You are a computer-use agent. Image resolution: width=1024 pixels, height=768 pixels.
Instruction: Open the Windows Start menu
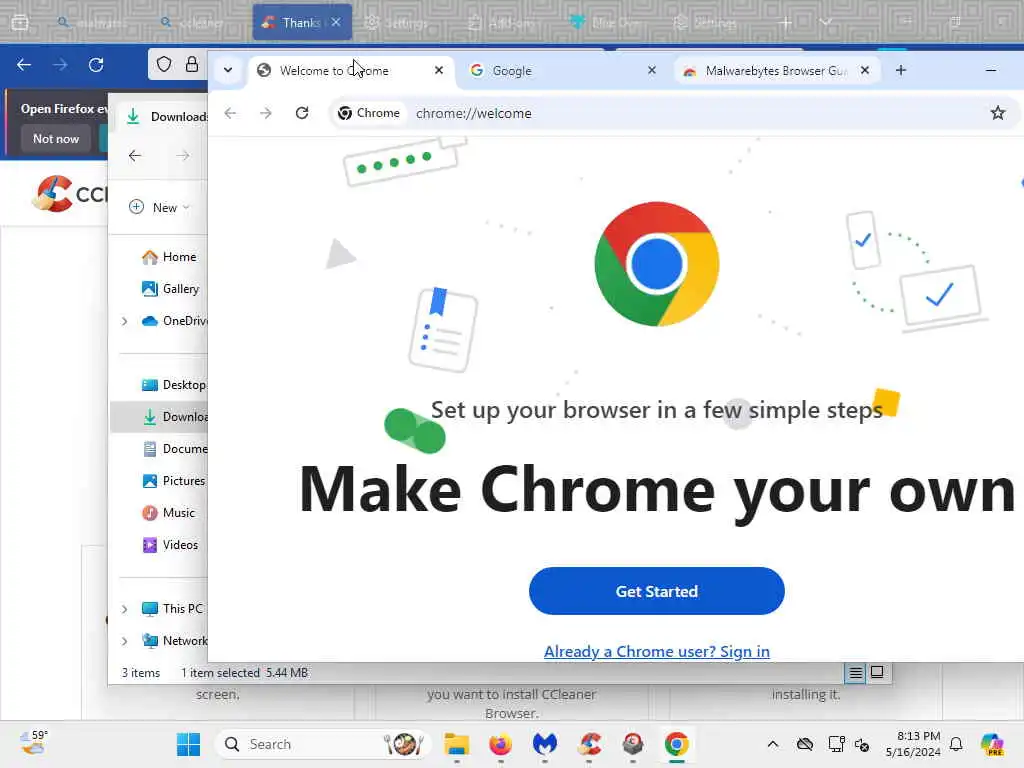[189, 744]
